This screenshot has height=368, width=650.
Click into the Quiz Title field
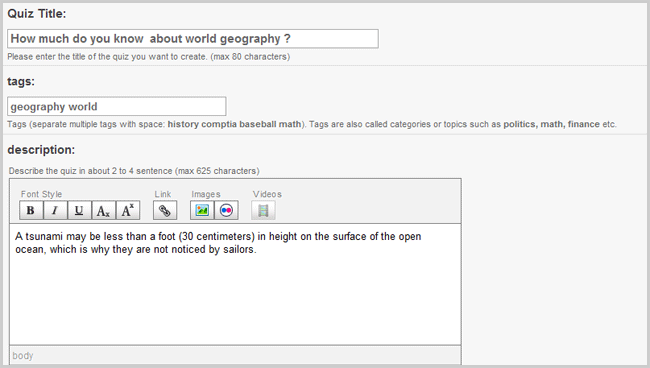coord(193,39)
